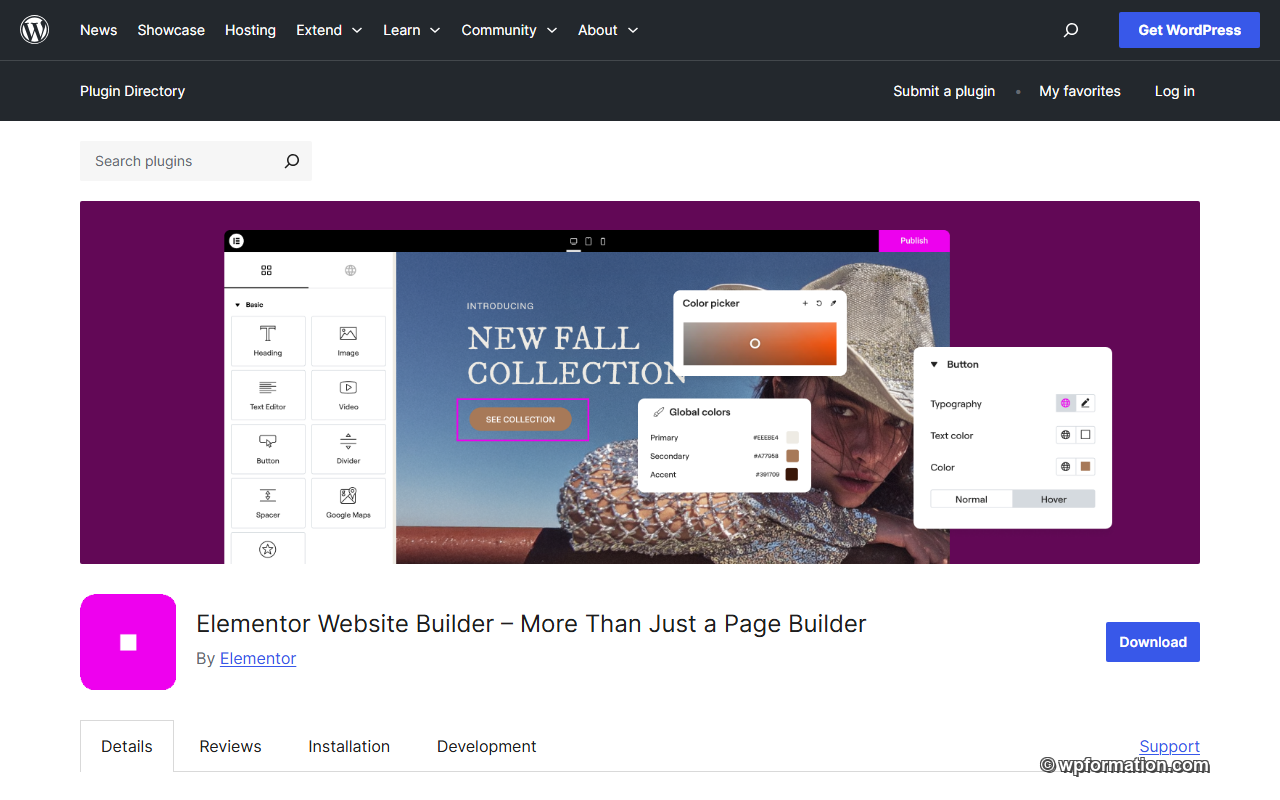
Task: Expand the Extend dropdown menu
Action: point(329,30)
